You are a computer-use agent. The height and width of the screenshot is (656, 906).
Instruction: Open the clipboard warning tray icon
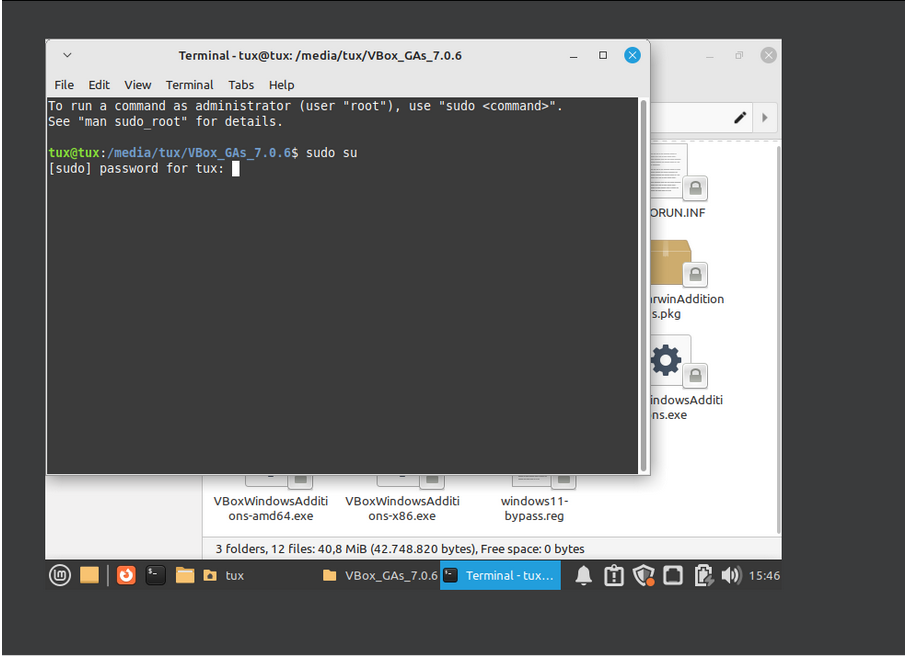tap(614, 576)
